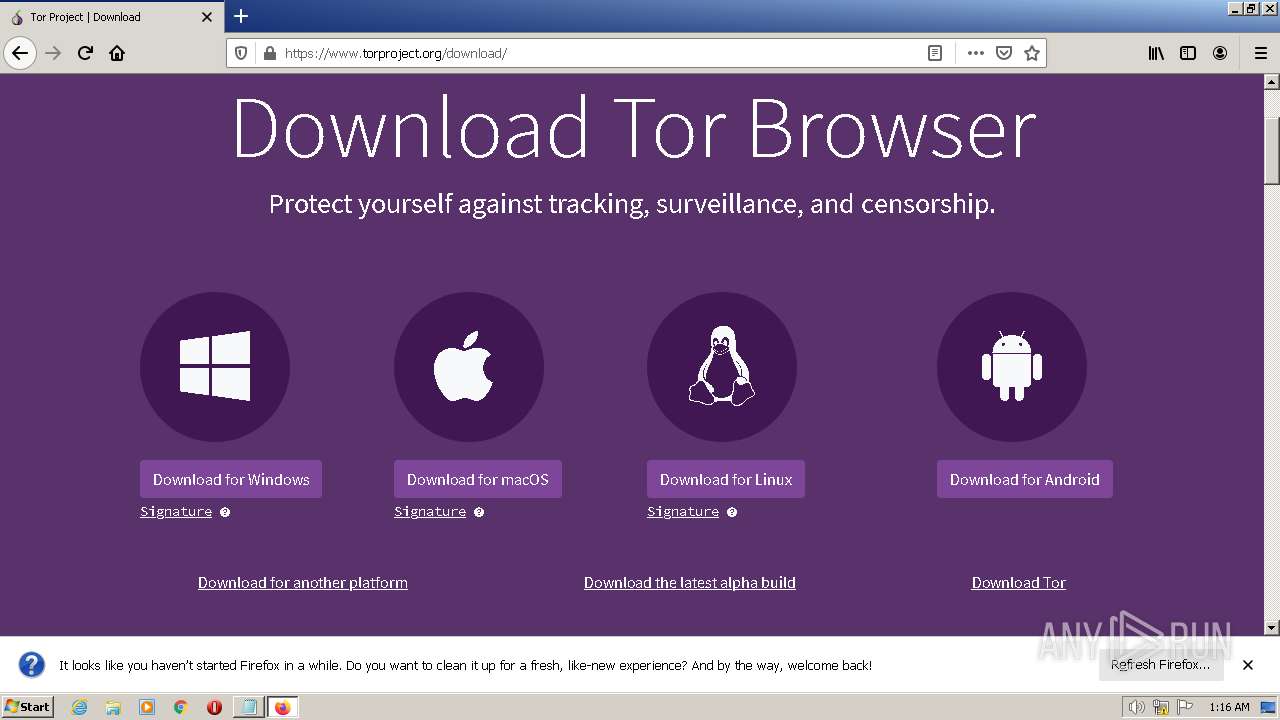Click Download for macOS button
Image resolution: width=1280 pixels, height=720 pixels.
(478, 479)
